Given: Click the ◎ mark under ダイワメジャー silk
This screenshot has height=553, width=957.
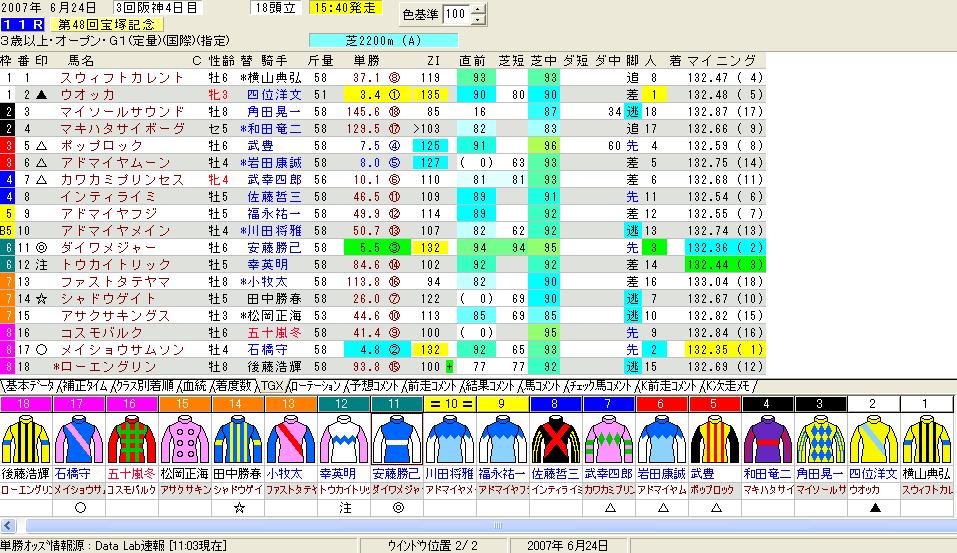Looking at the screenshot, I should pyautogui.click(x=398, y=507).
